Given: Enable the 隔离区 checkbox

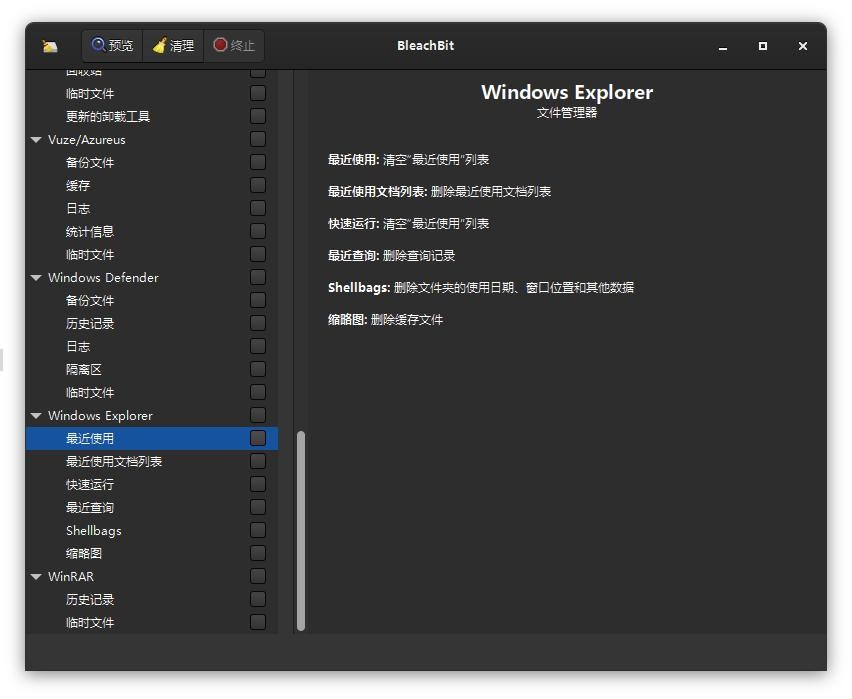Looking at the screenshot, I should pyautogui.click(x=258, y=369).
